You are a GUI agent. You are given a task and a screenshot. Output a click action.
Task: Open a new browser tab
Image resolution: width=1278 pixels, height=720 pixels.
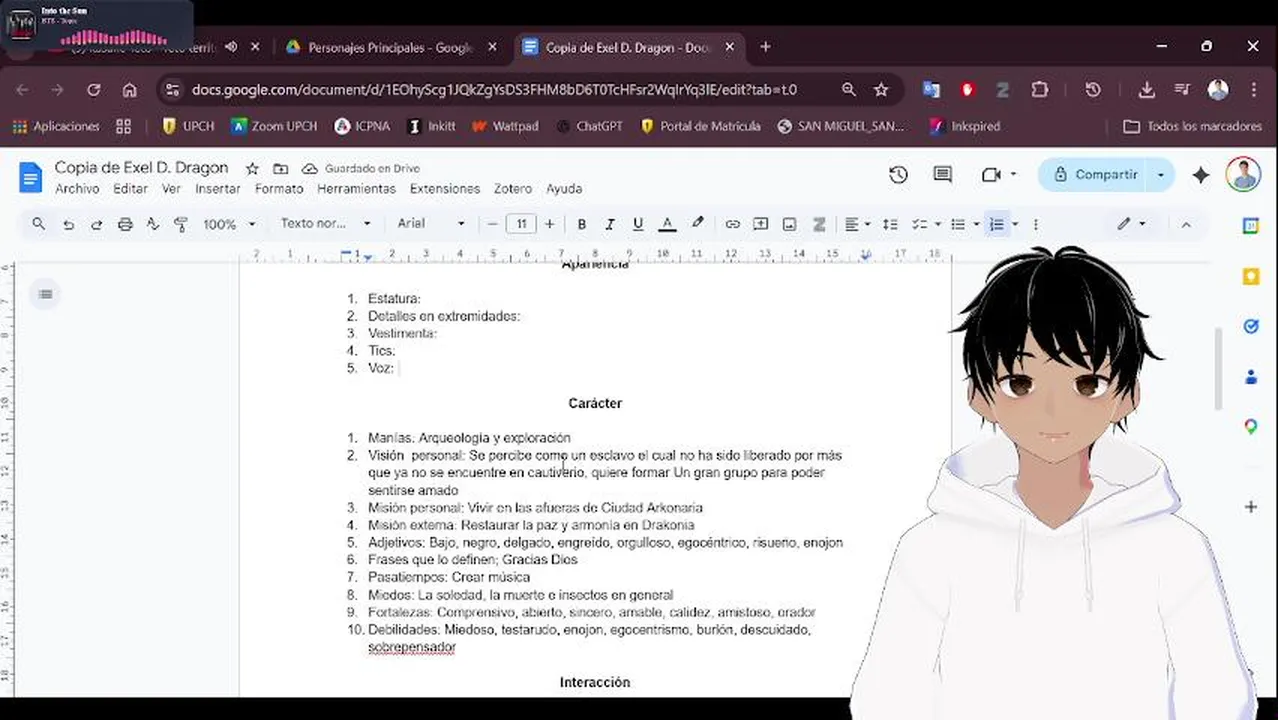[765, 47]
